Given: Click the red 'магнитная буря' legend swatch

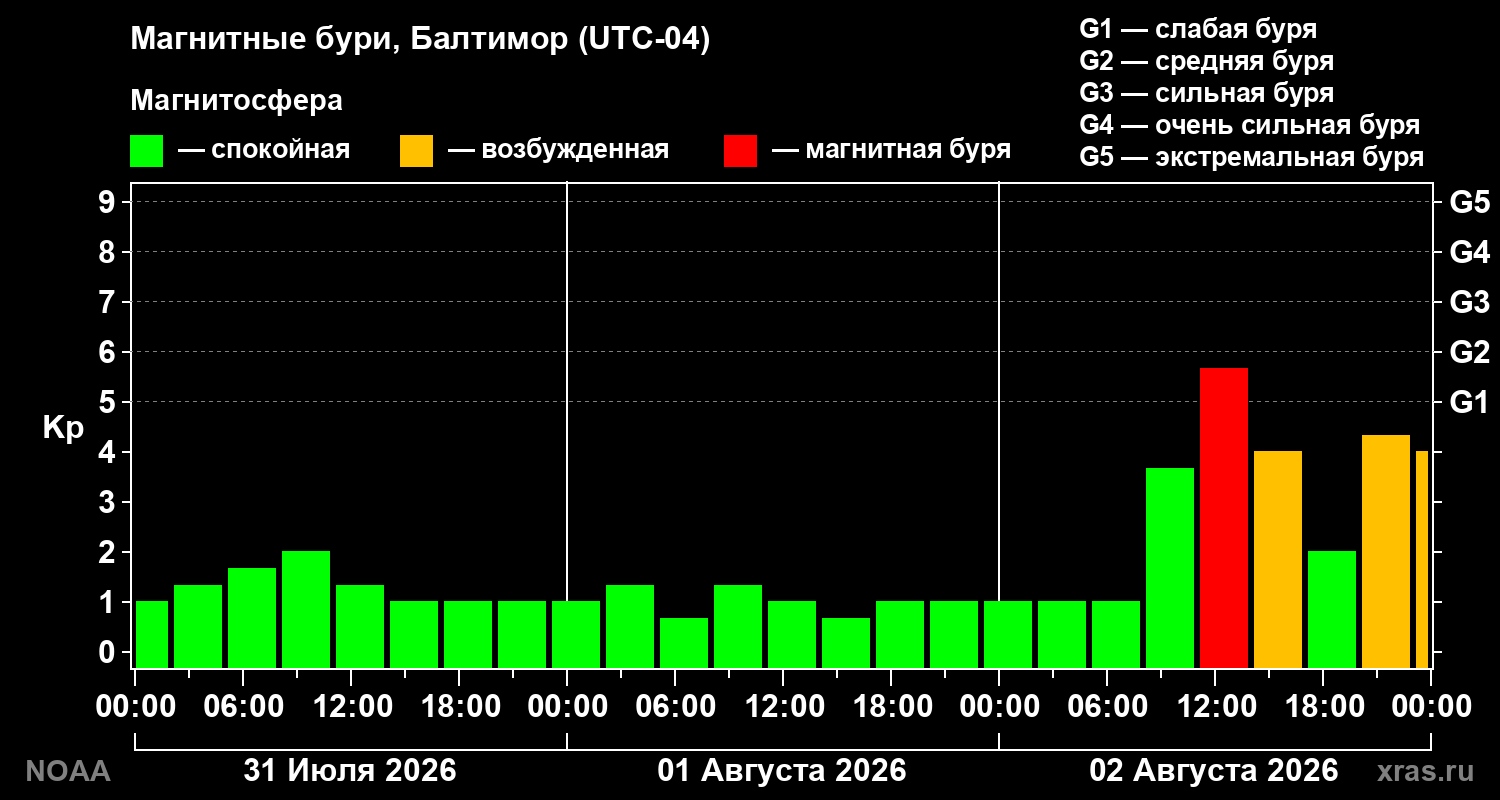Looking at the screenshot, I should (x=740, y=151).
